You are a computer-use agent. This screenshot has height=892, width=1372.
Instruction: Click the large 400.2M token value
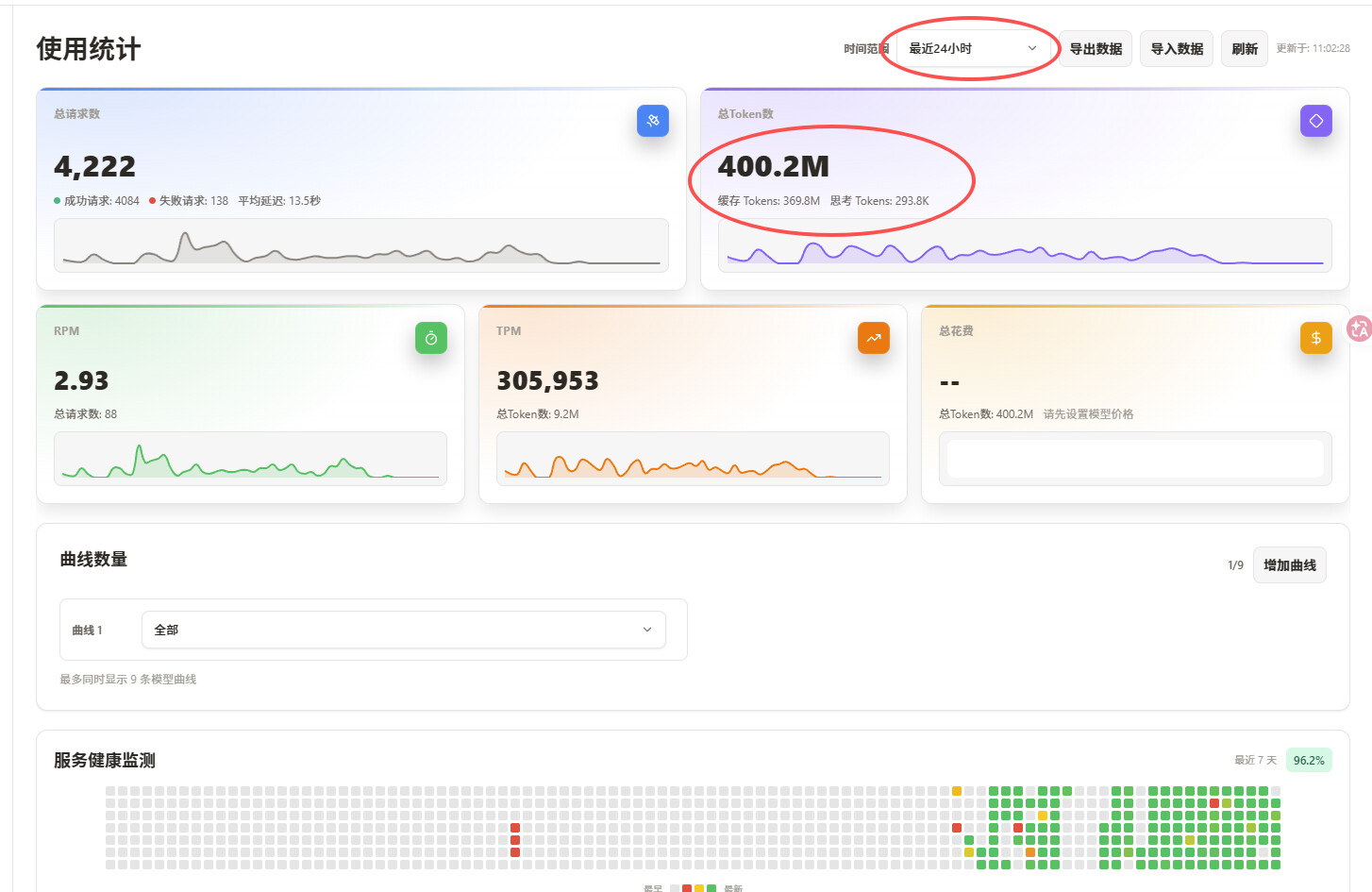774,167
